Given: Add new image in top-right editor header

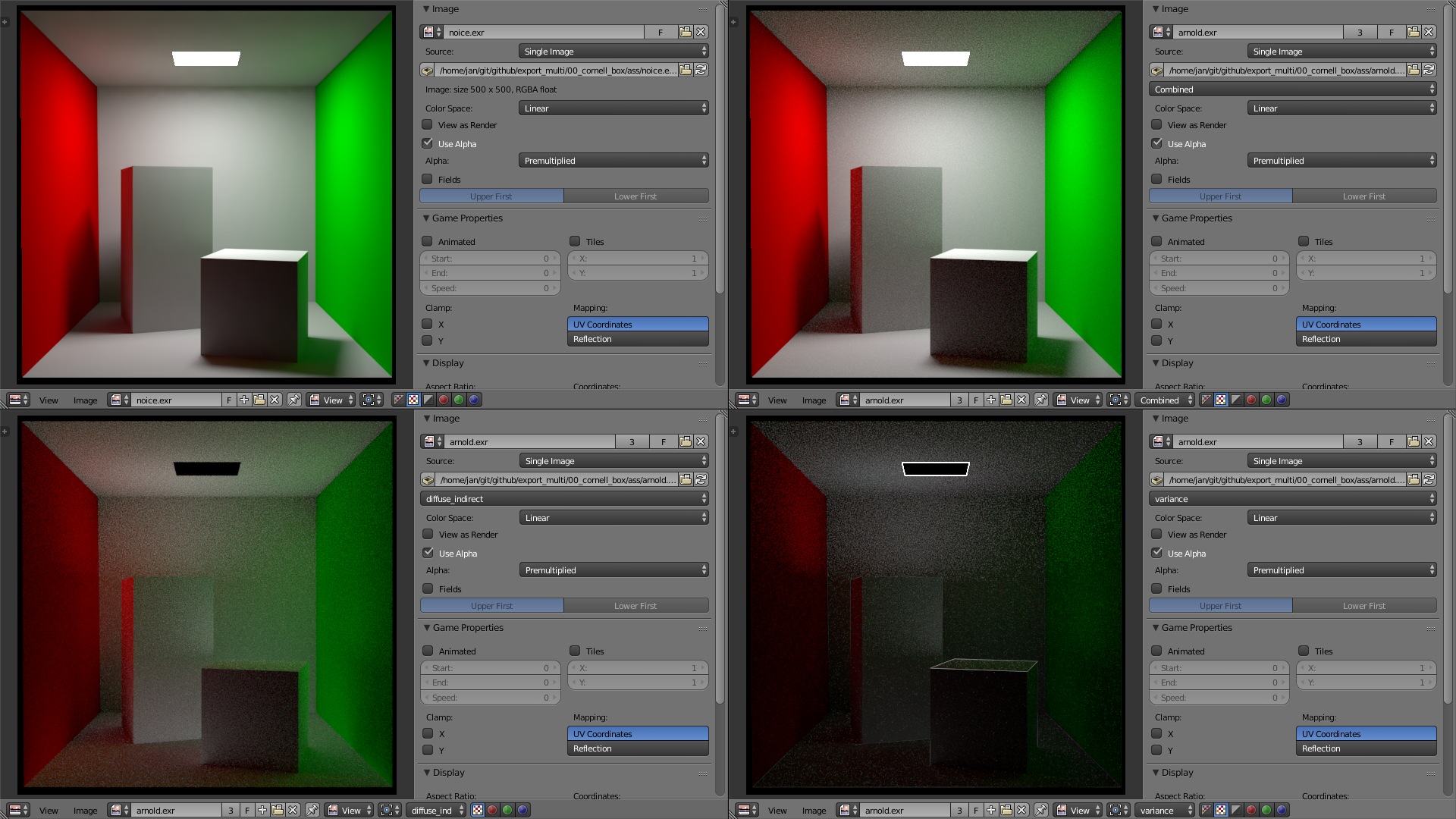Looking at the screenshot, I should (x=991, y=400).
